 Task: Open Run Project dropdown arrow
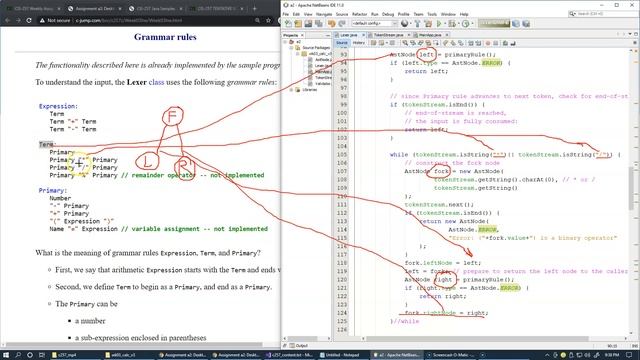click(445, 24)
